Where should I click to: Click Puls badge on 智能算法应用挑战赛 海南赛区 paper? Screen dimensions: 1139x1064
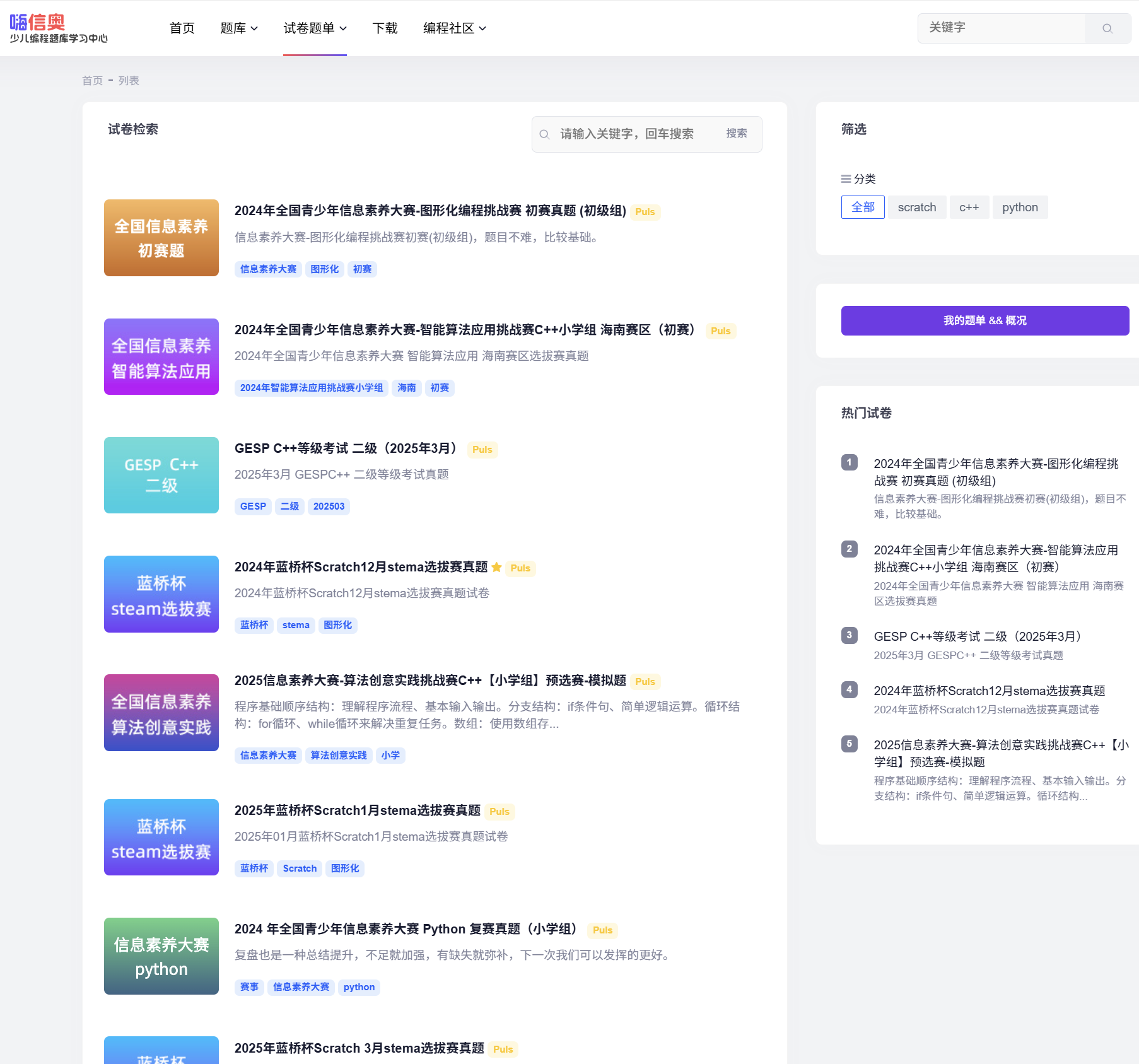720,331
